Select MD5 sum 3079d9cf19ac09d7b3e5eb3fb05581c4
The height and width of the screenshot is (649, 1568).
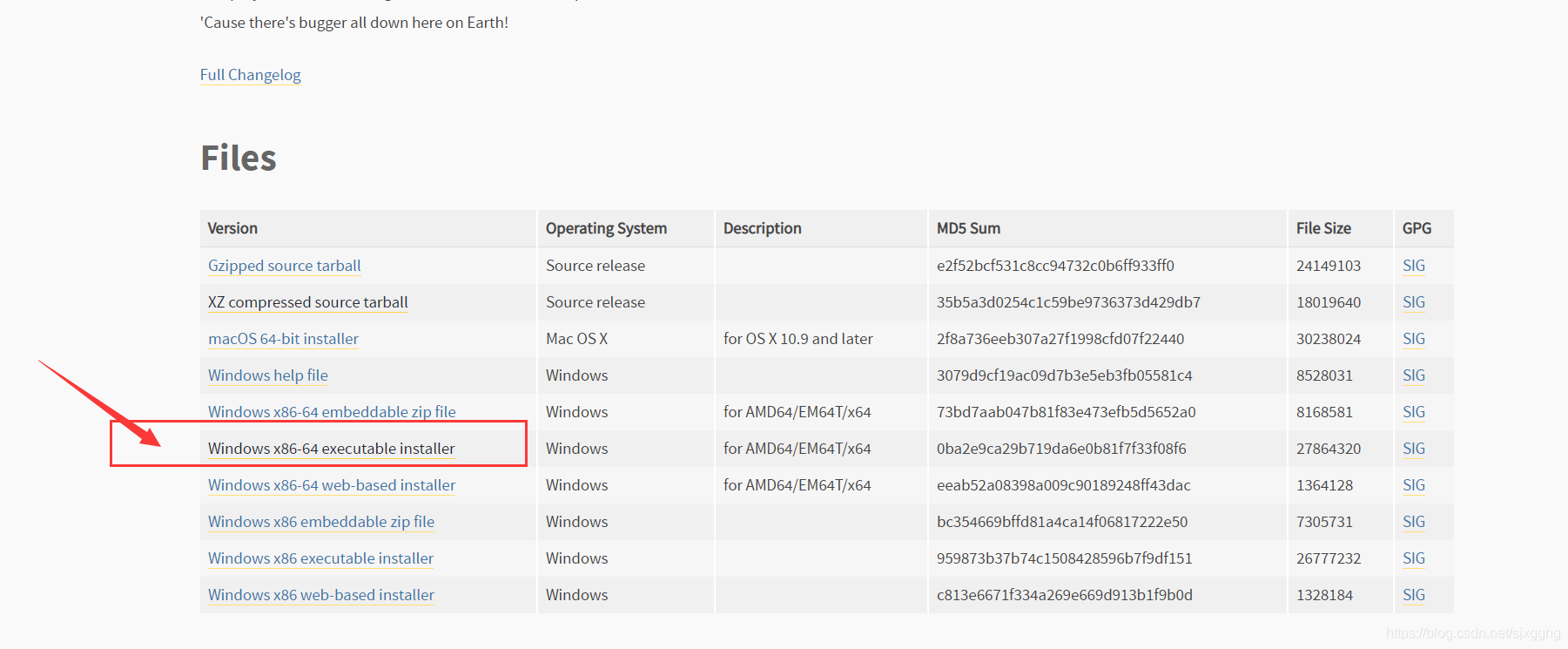click(x=1065, y=375)
